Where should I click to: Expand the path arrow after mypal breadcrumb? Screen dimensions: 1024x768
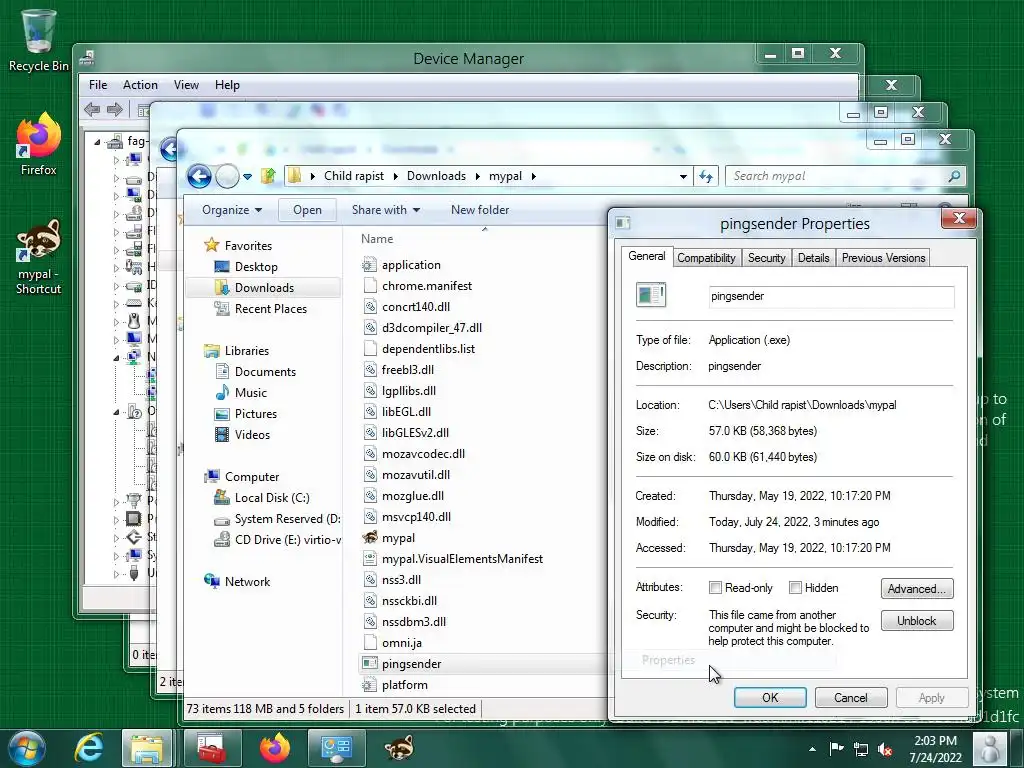[534, 176]
